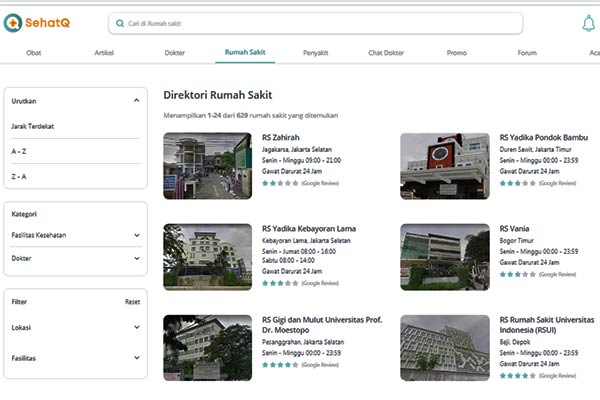The image size is (600, 400).
Task: Sort by Jarak Terdekat
Action: click(33, 126)
